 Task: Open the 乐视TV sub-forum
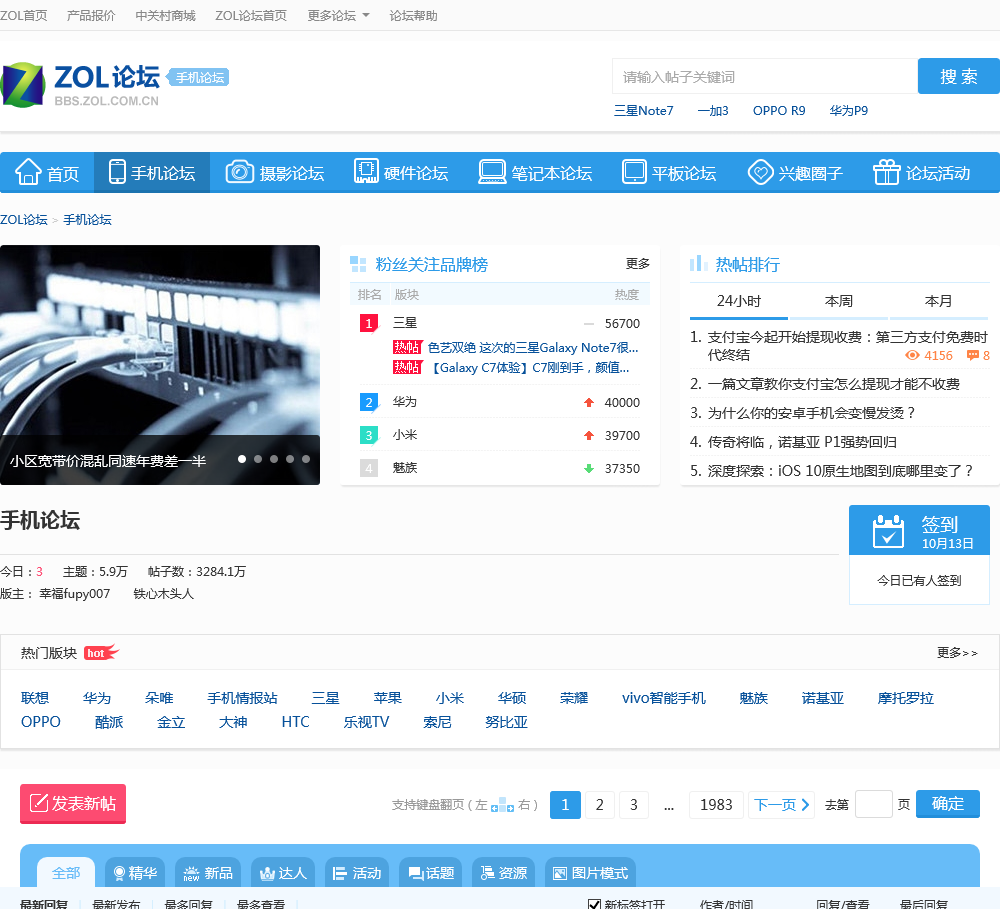tap(366, 722)
